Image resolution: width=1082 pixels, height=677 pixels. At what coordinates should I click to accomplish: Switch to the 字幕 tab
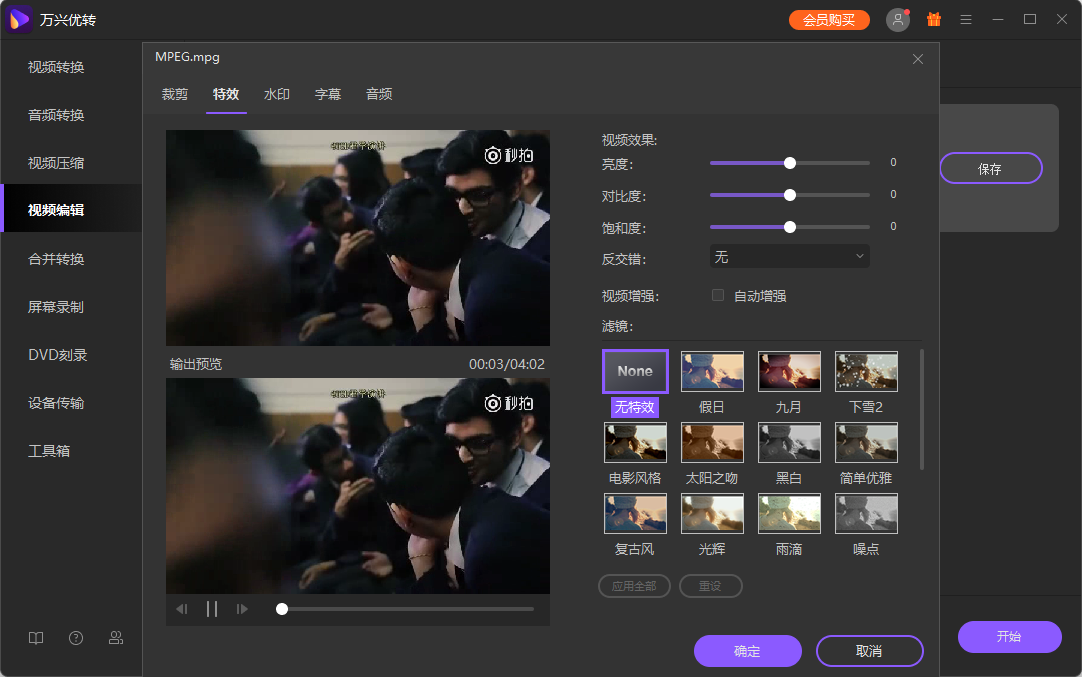328,94
